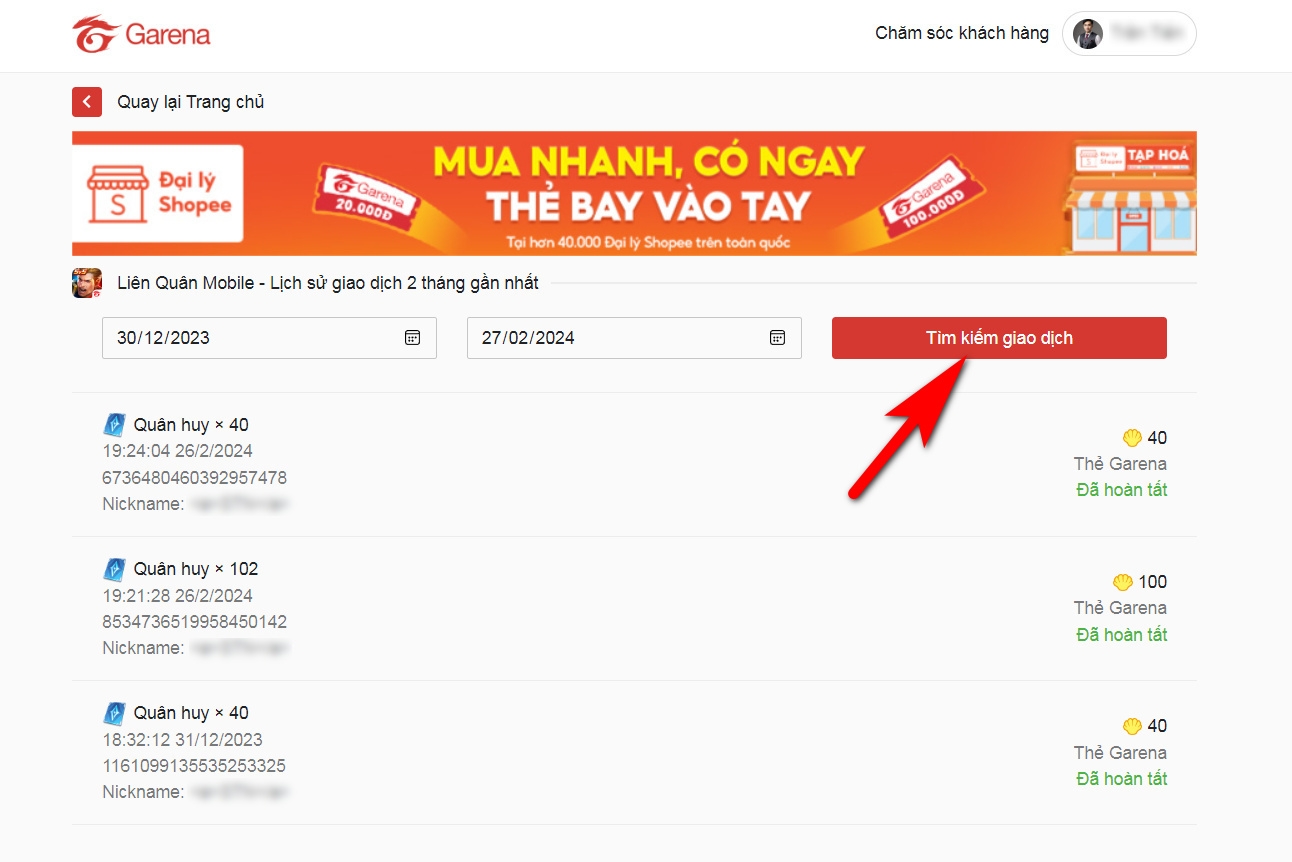1292x862 pixels.
Task: Open the calendar picker for the start date
Action: (x=412, y=338)
